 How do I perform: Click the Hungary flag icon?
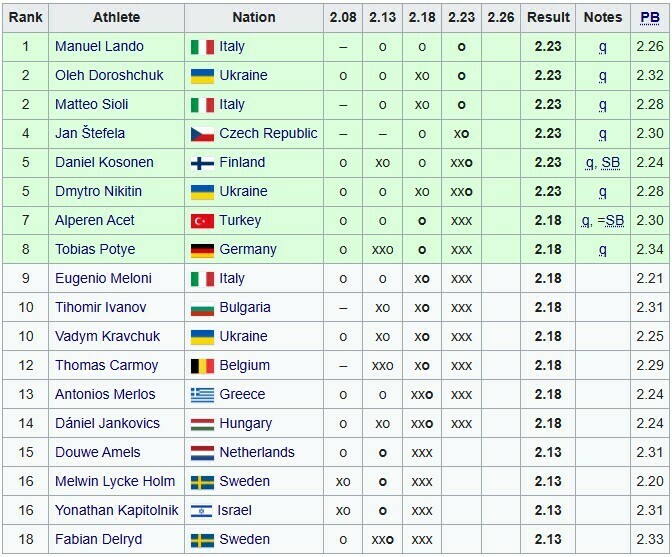pyautogui.click(x=202, y=424)
